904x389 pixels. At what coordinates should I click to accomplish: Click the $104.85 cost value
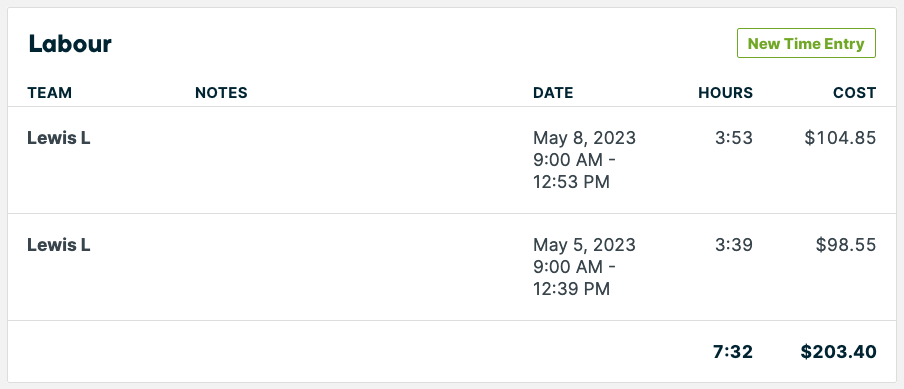click(x=841, y=138)
